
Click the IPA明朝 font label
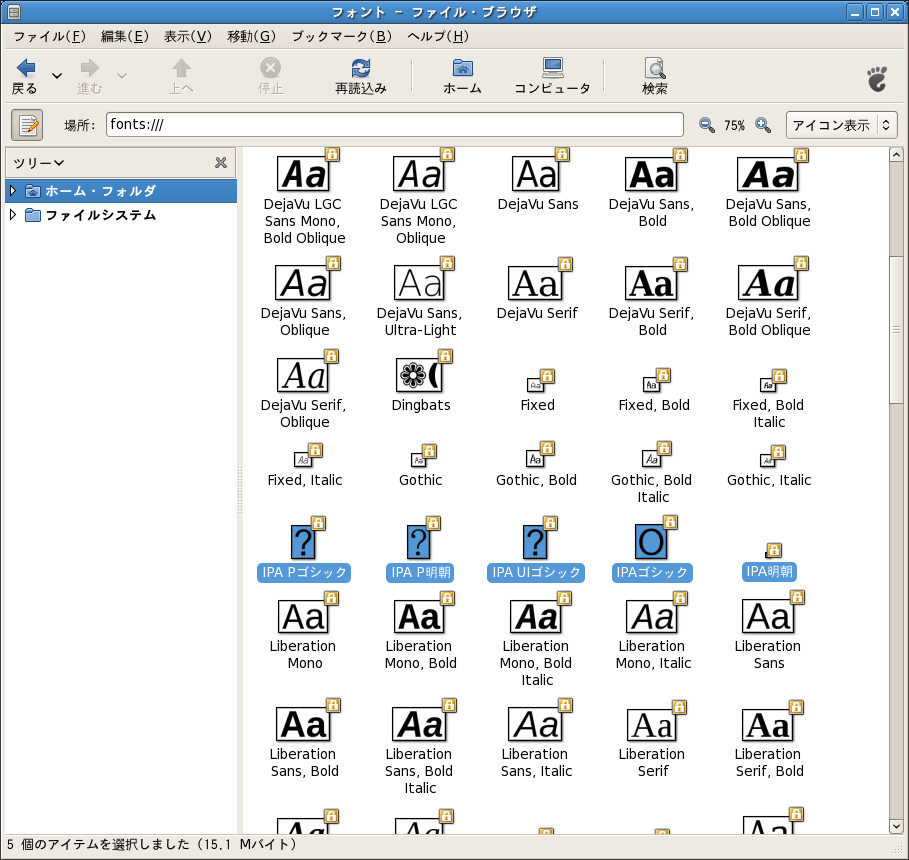769,572
